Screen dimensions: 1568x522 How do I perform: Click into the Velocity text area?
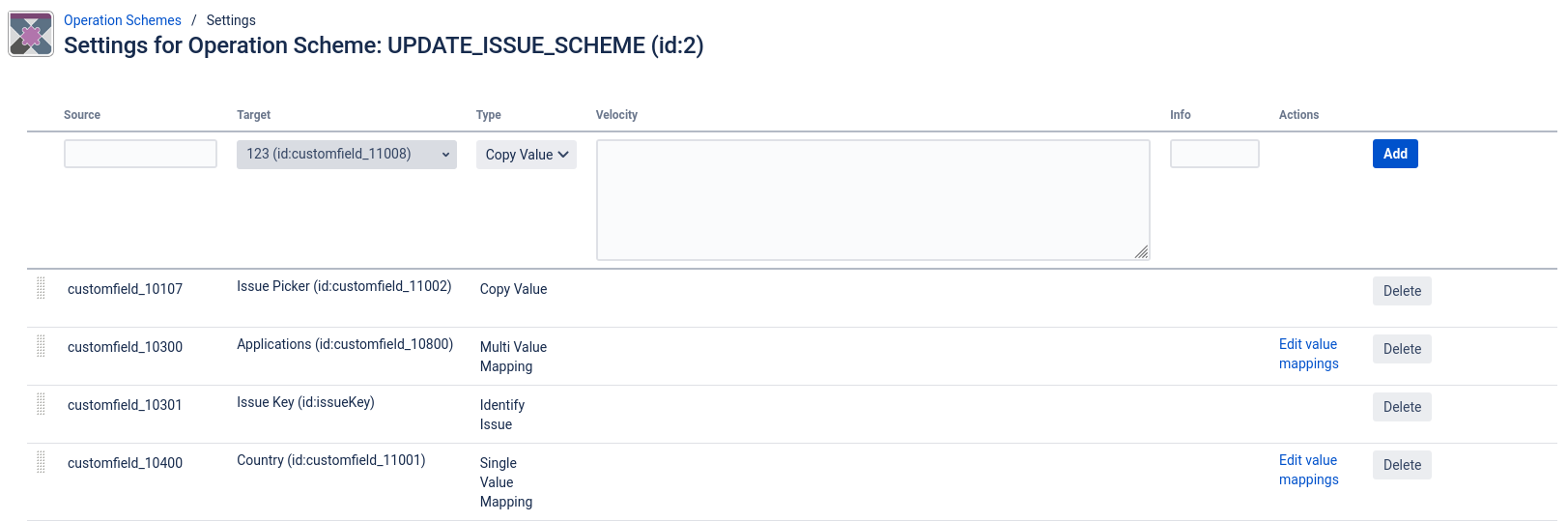click(x=873, y=200)
